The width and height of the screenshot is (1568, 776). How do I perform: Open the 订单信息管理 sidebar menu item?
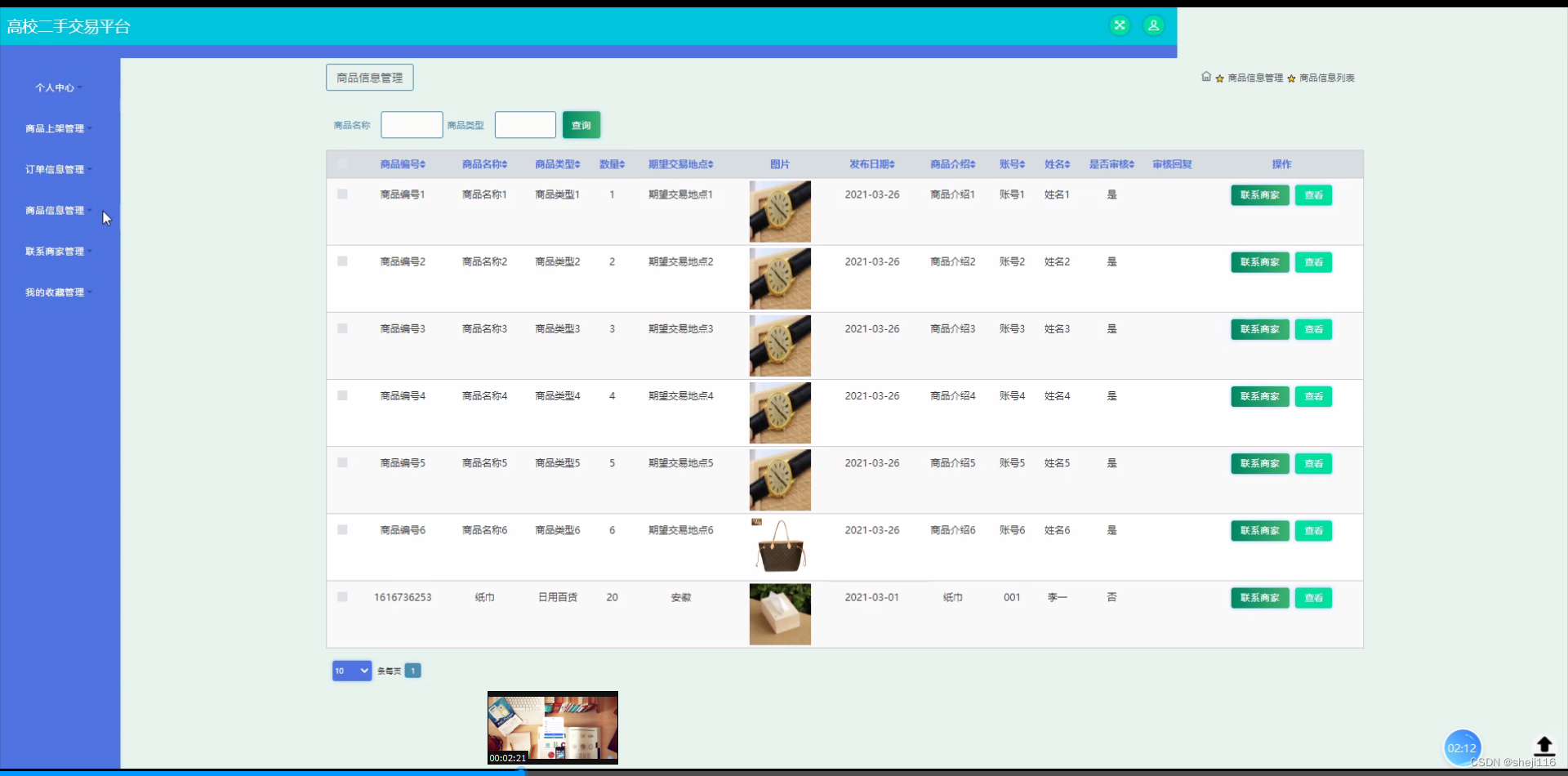[54, 169]
